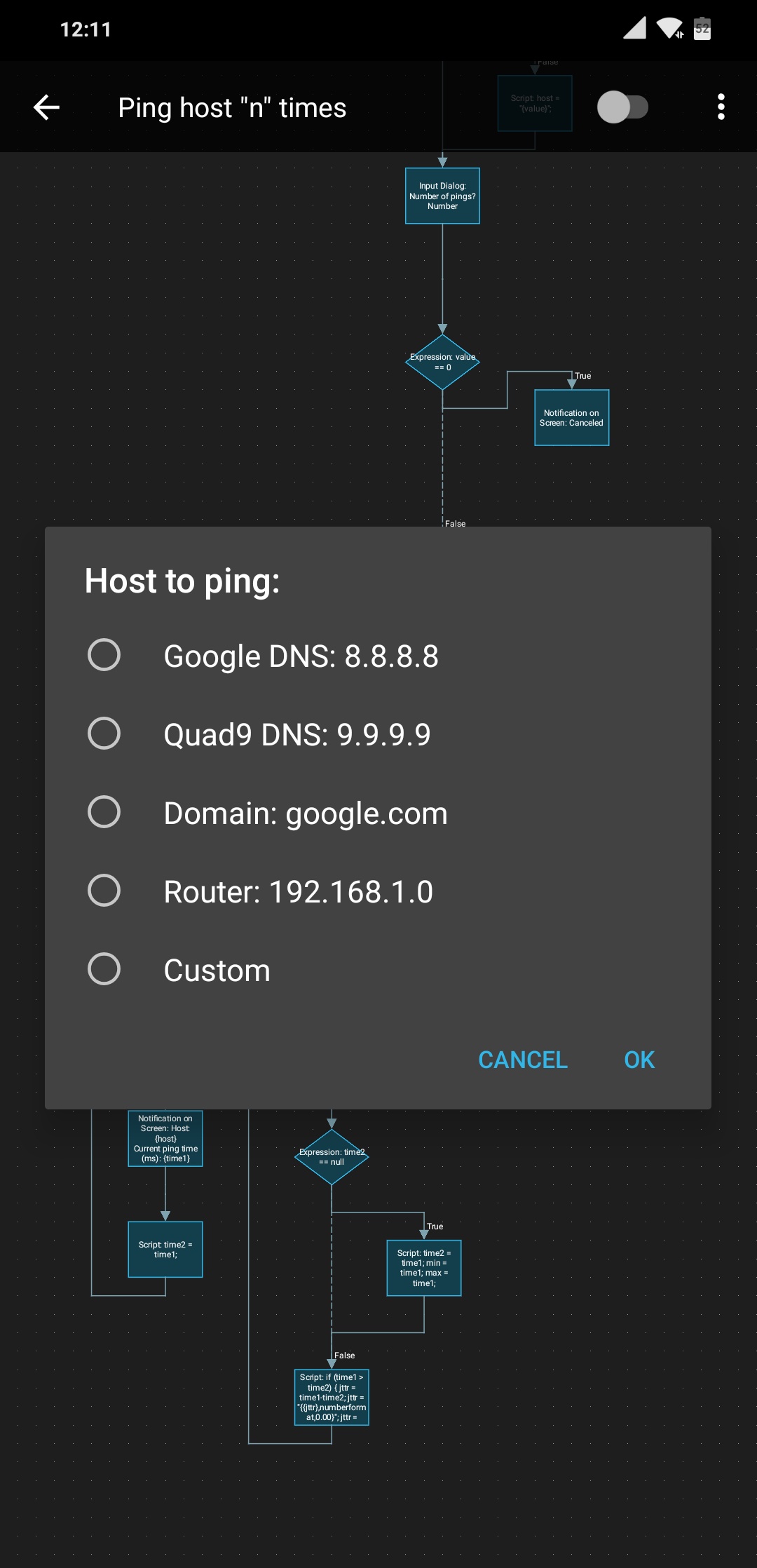
Task: Tap the Script host = {value} block
Action: [535, 103]
